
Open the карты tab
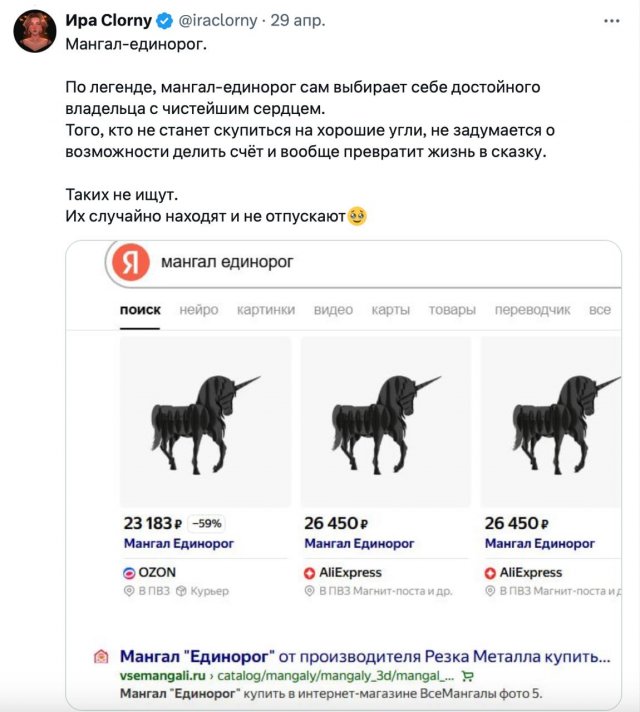tap(391, 310)
